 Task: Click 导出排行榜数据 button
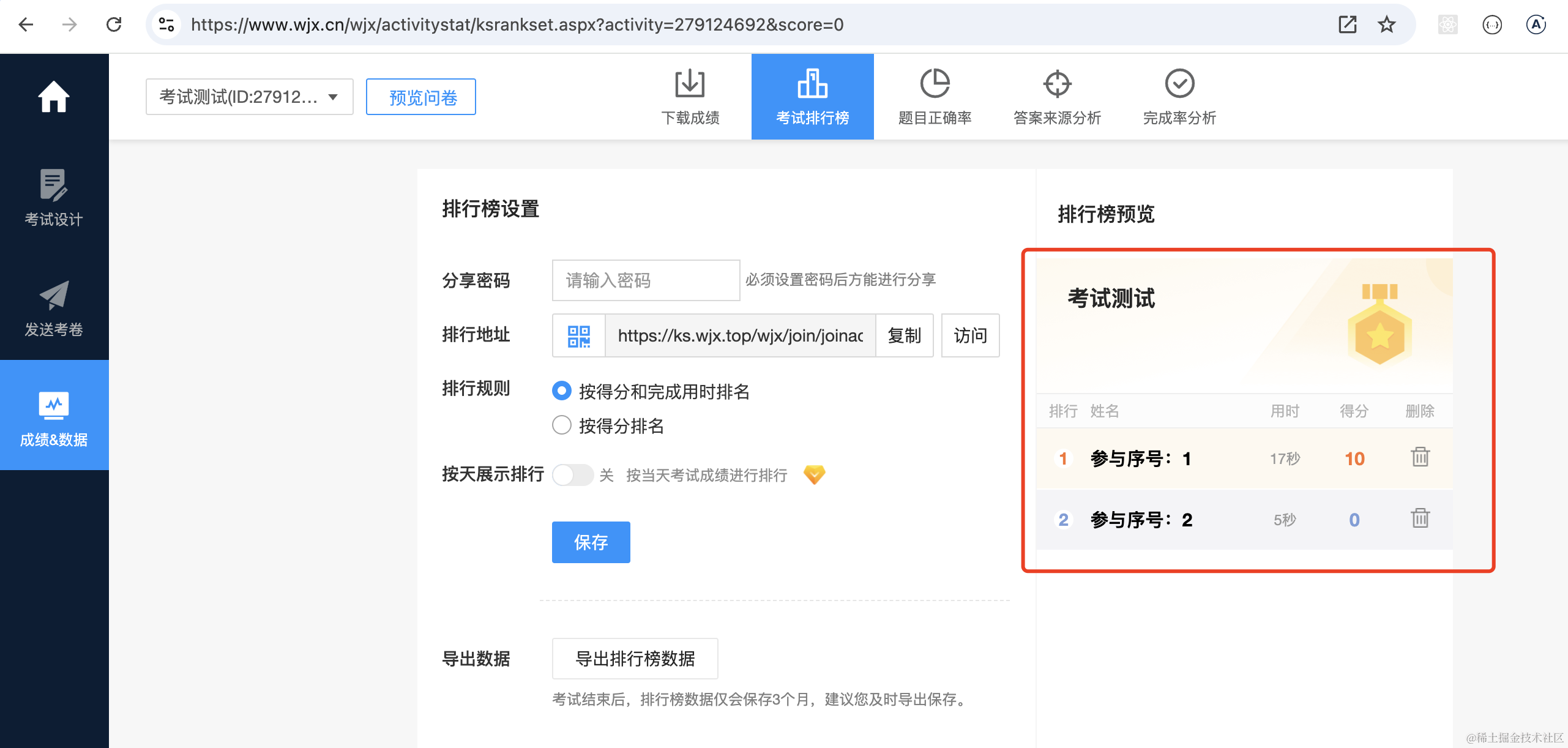click(635, 659)
